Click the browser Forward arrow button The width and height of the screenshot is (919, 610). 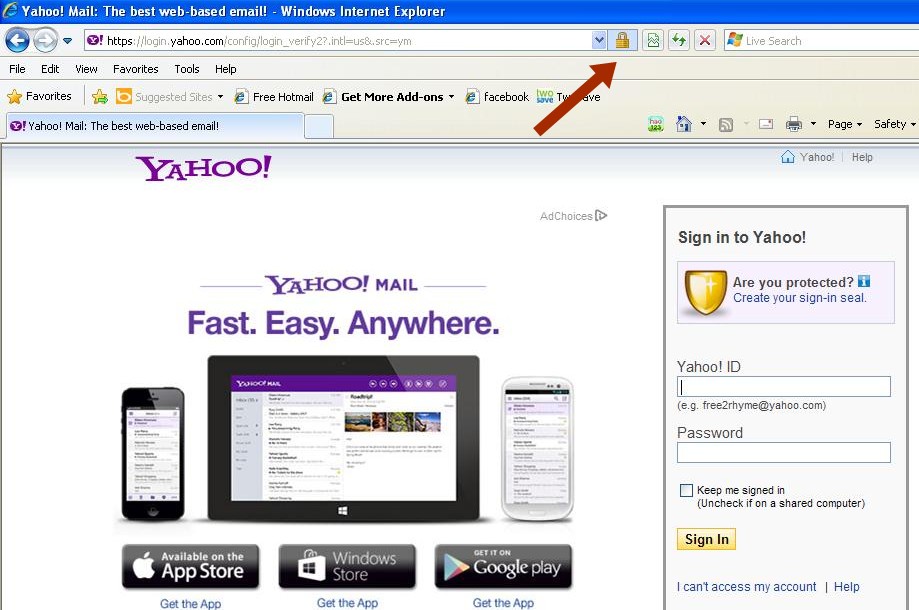[x=45, y=40]
